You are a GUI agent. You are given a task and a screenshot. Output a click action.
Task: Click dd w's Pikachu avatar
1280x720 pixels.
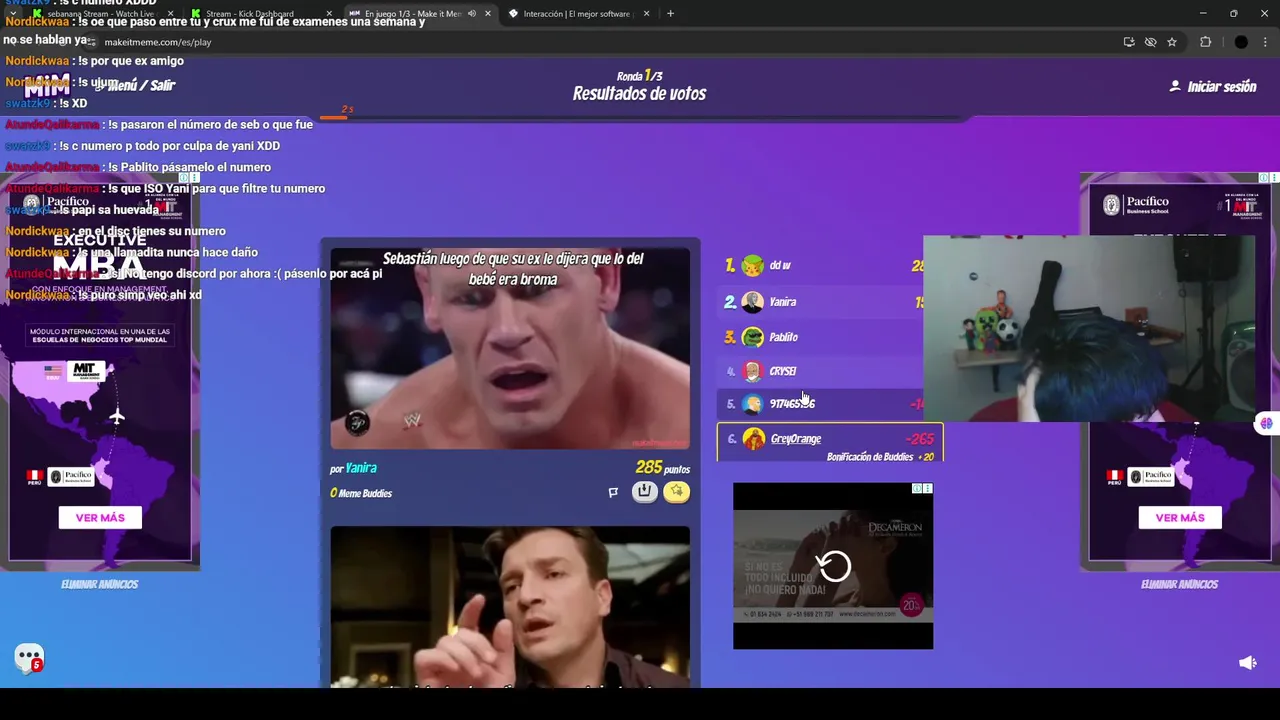(753, 266)
